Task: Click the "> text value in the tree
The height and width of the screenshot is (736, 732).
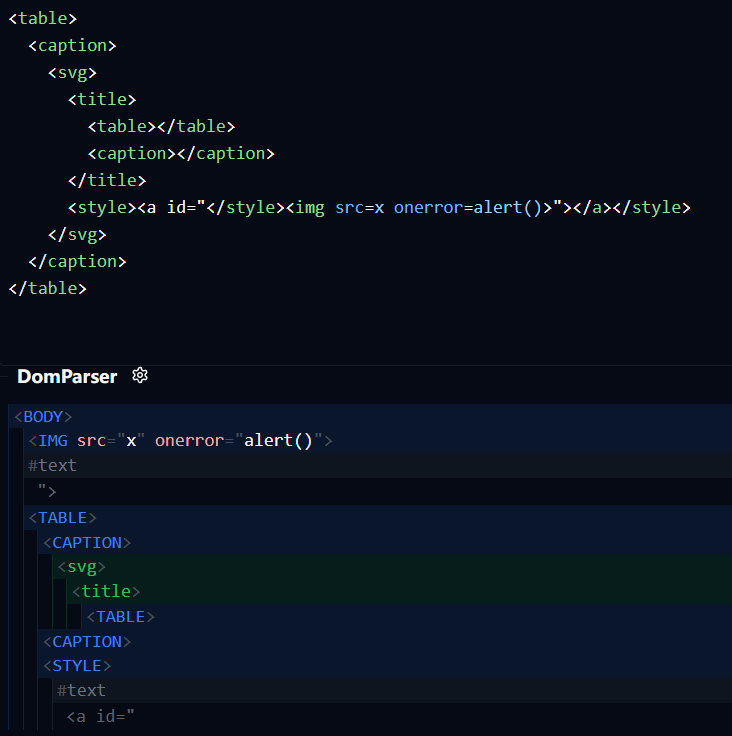Action: pyautogui.click(x=47, y=490)
